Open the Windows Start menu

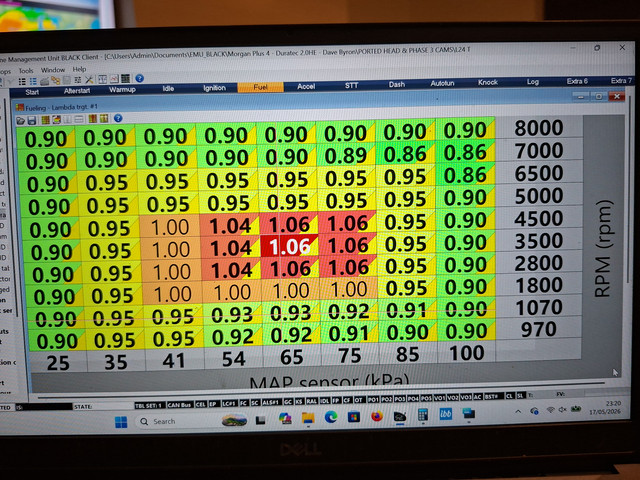pyautogui.click(x=121, y=422)
